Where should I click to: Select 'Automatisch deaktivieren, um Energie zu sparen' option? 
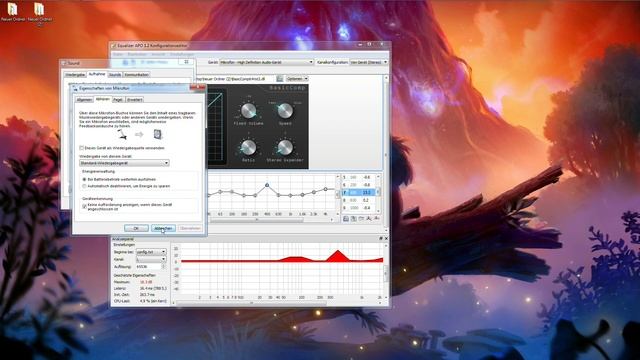pyautogui.click(x=84, y=186)
